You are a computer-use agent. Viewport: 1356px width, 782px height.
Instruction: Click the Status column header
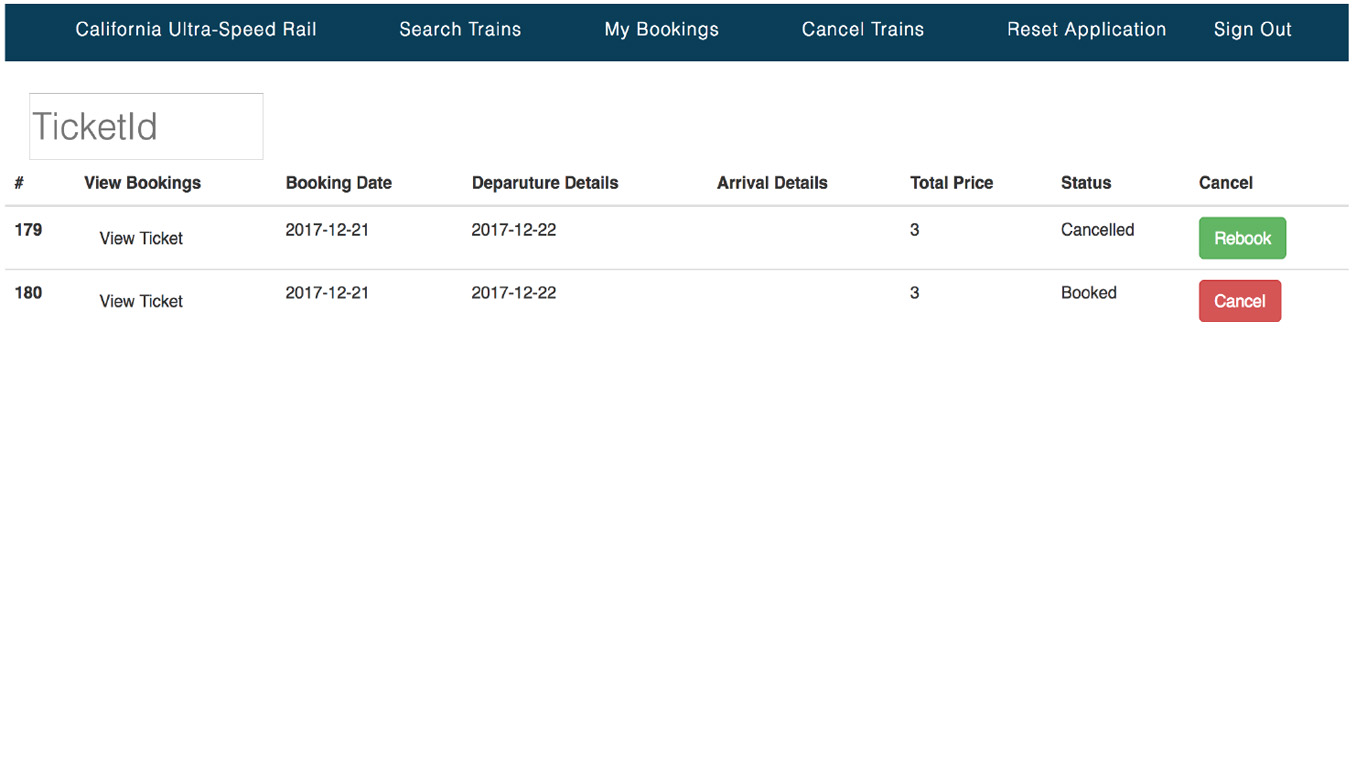(x=1086, y=183)
